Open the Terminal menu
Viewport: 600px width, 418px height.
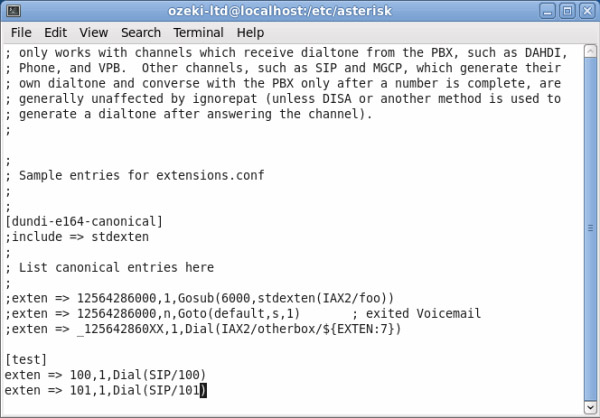tap(198, 33)
